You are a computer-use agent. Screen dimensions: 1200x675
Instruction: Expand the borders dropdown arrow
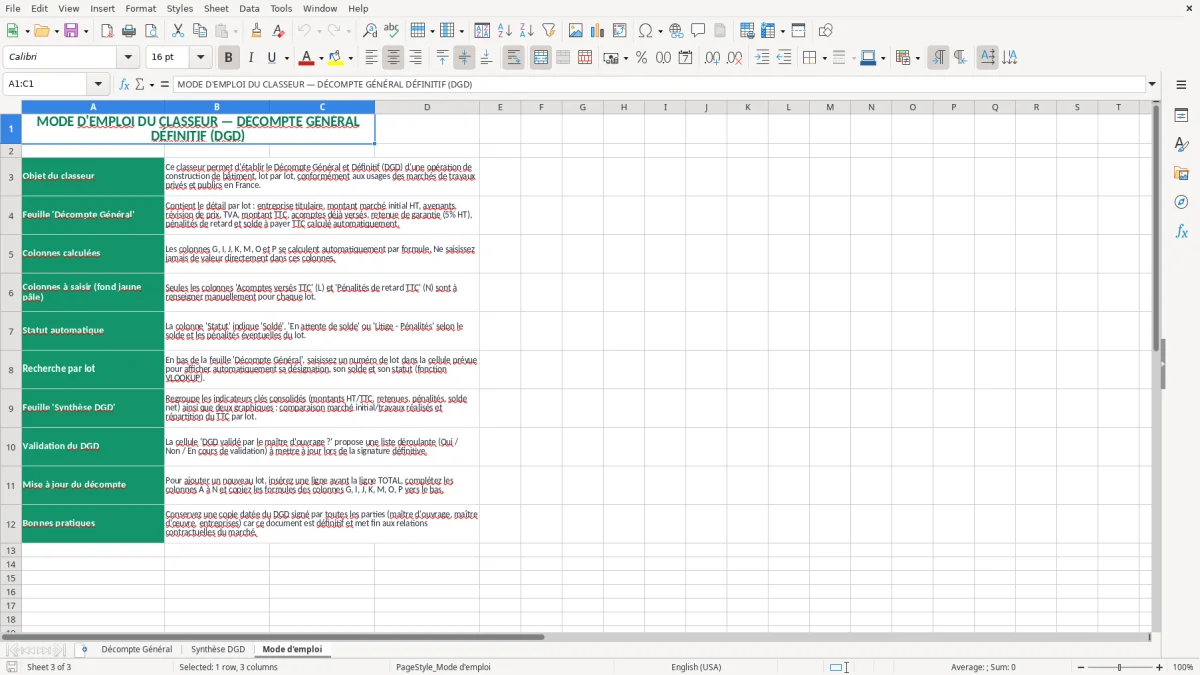(824, 58)
